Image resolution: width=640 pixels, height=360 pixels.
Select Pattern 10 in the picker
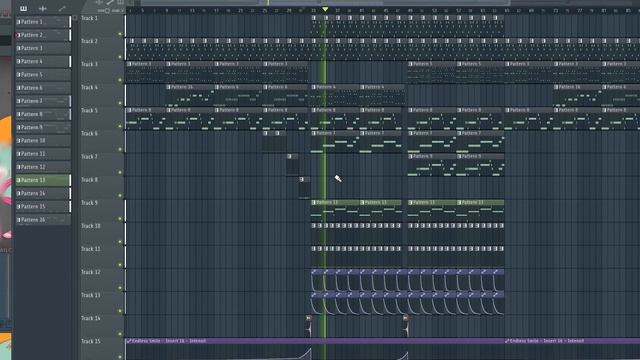click(x=43, y=140)
